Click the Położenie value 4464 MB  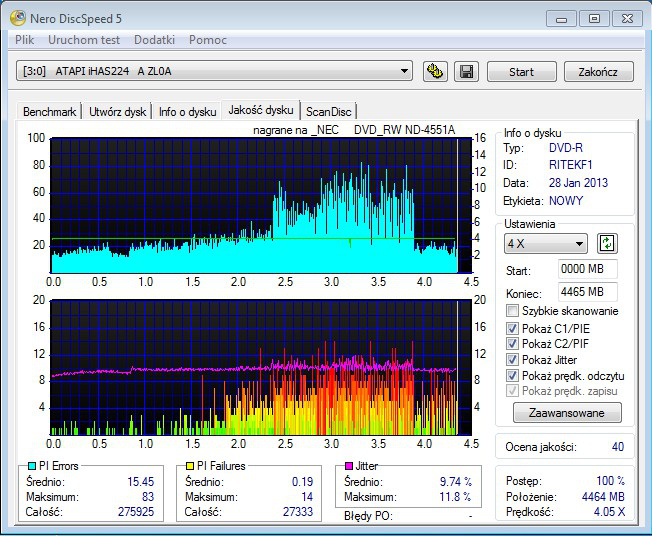(x=603, y=496)
